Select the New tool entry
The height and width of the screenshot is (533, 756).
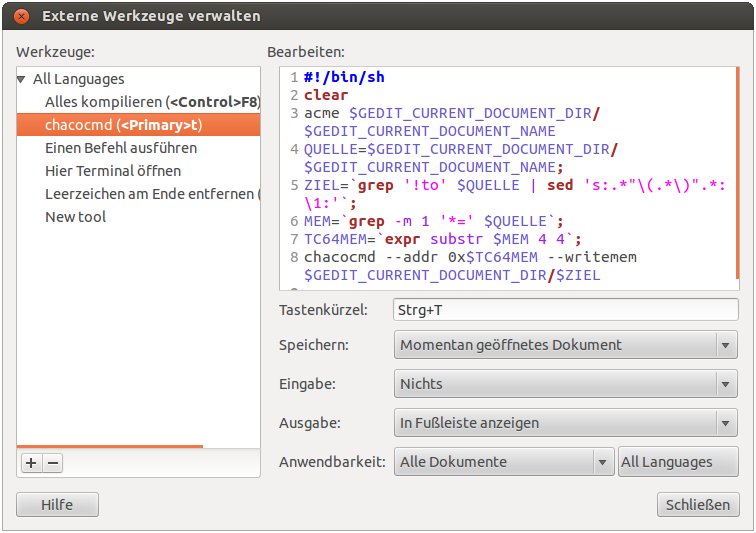[76, 217]
